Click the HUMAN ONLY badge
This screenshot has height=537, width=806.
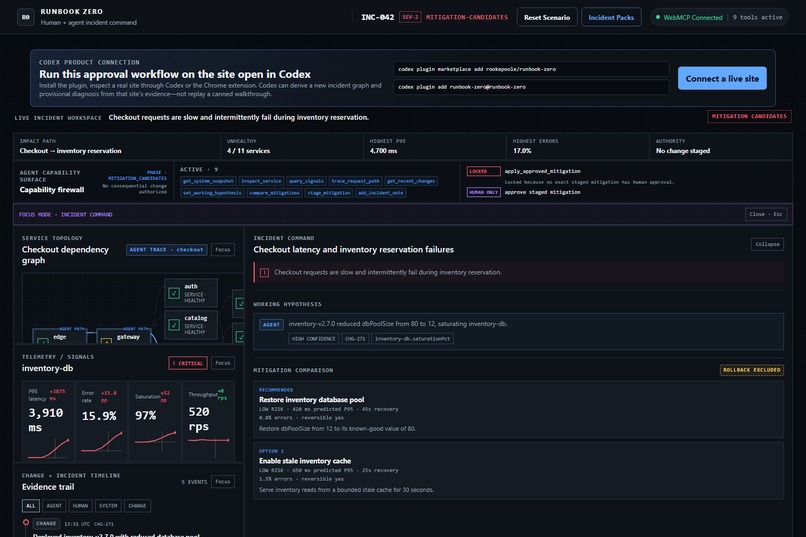tap(483, 192)
